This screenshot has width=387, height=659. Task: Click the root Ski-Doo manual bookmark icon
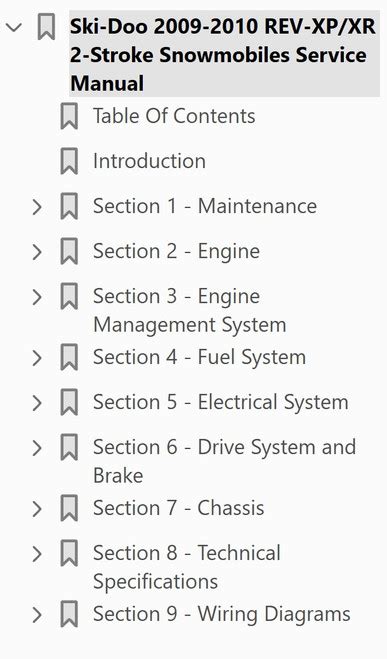[x=46, y=27]
